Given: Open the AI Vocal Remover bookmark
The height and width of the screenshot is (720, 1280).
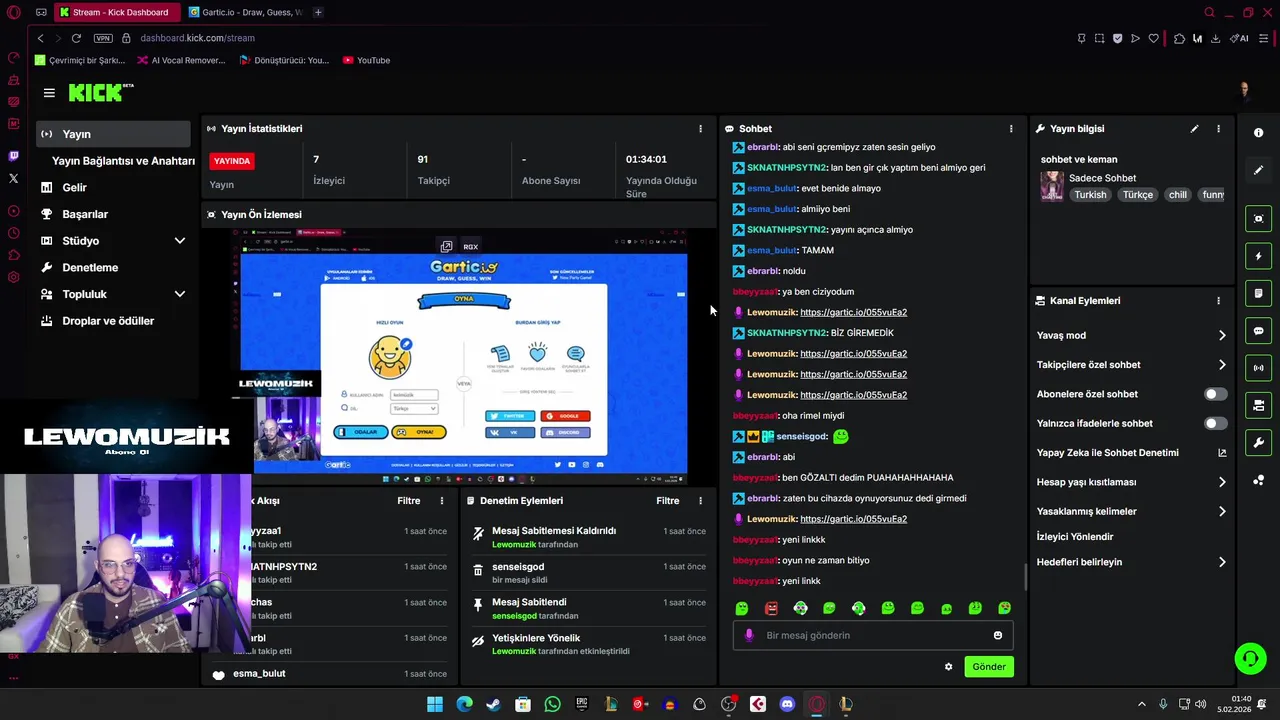Looking at the screenshot, I should [x=180, y=60].
